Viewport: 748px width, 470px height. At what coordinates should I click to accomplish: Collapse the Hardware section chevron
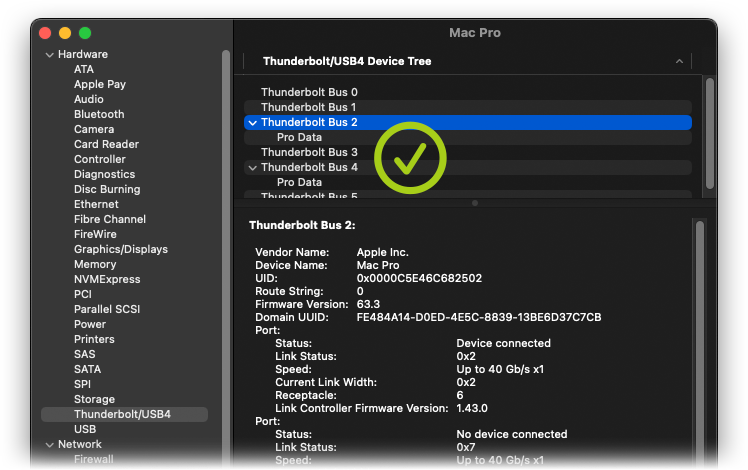coord(49,55)
